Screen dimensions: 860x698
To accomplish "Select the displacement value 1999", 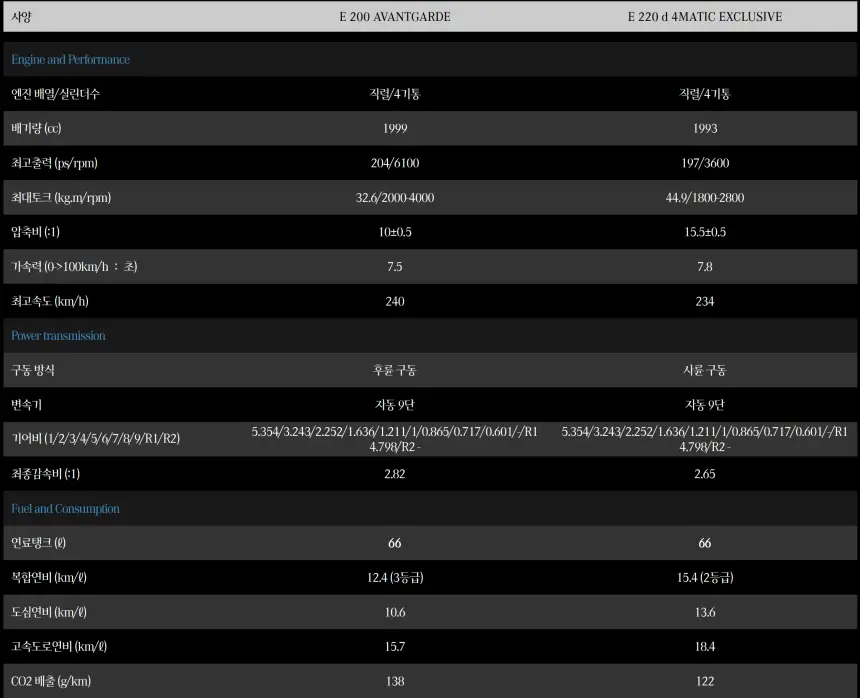I will coord(395,128).
